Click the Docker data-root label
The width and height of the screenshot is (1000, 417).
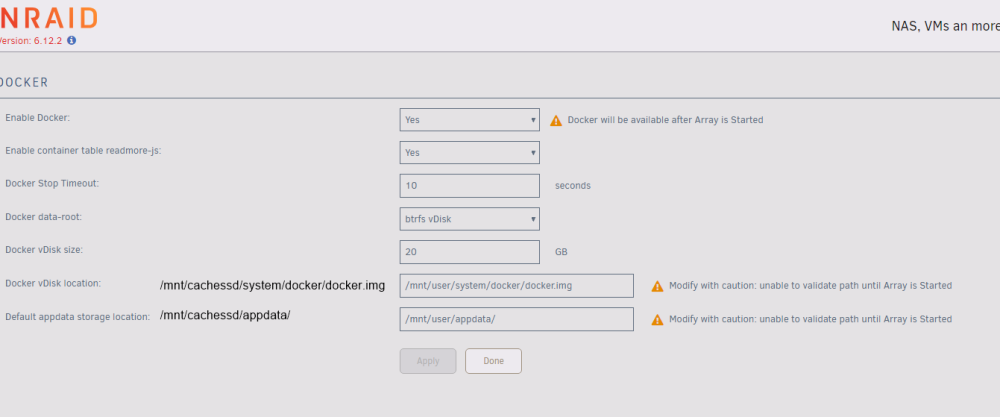[x=43, y=217]
